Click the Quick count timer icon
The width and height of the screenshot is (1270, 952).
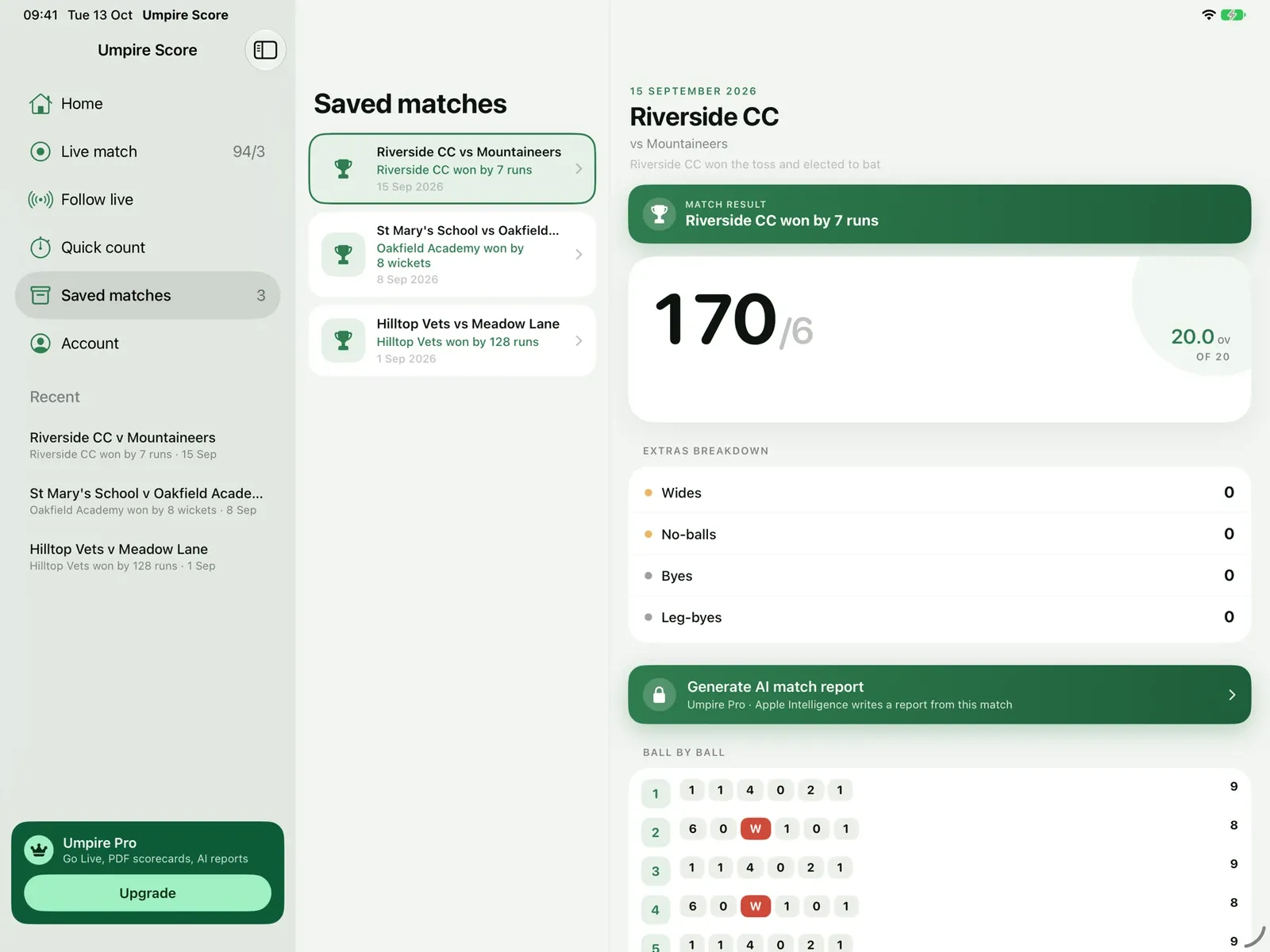point(40,248)
